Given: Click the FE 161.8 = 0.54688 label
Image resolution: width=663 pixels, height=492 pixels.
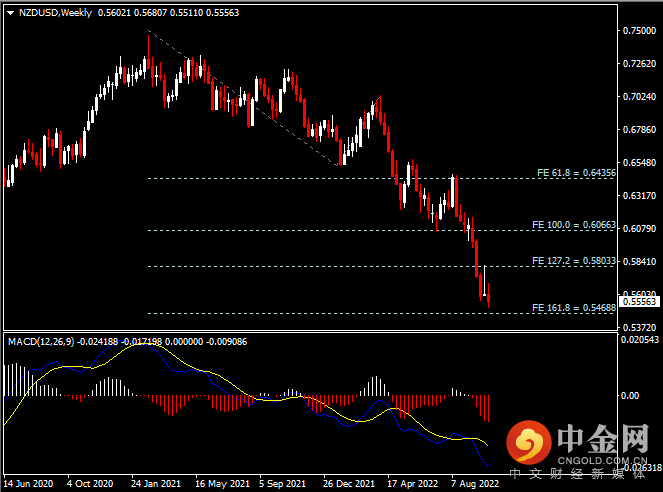Looking at the screenshot, I should (574, 308).
